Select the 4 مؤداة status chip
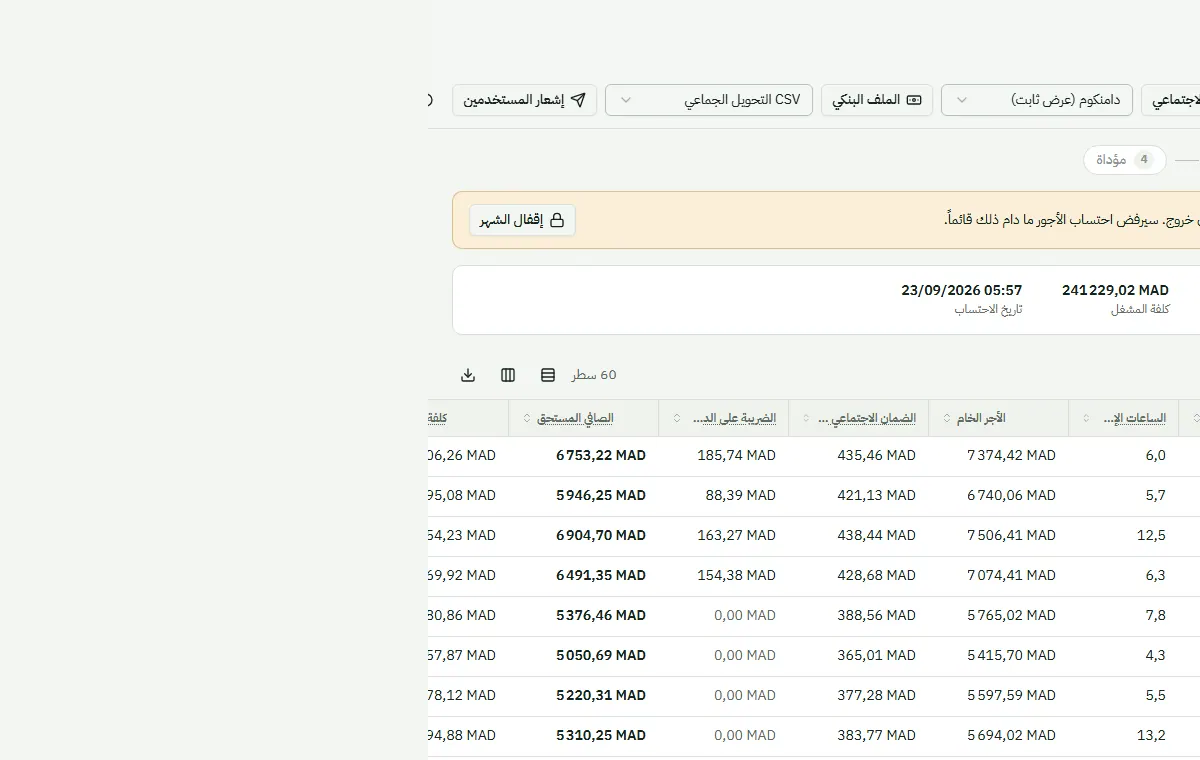The width and height of the screenshot is (1200, 760). (1125, 160)
